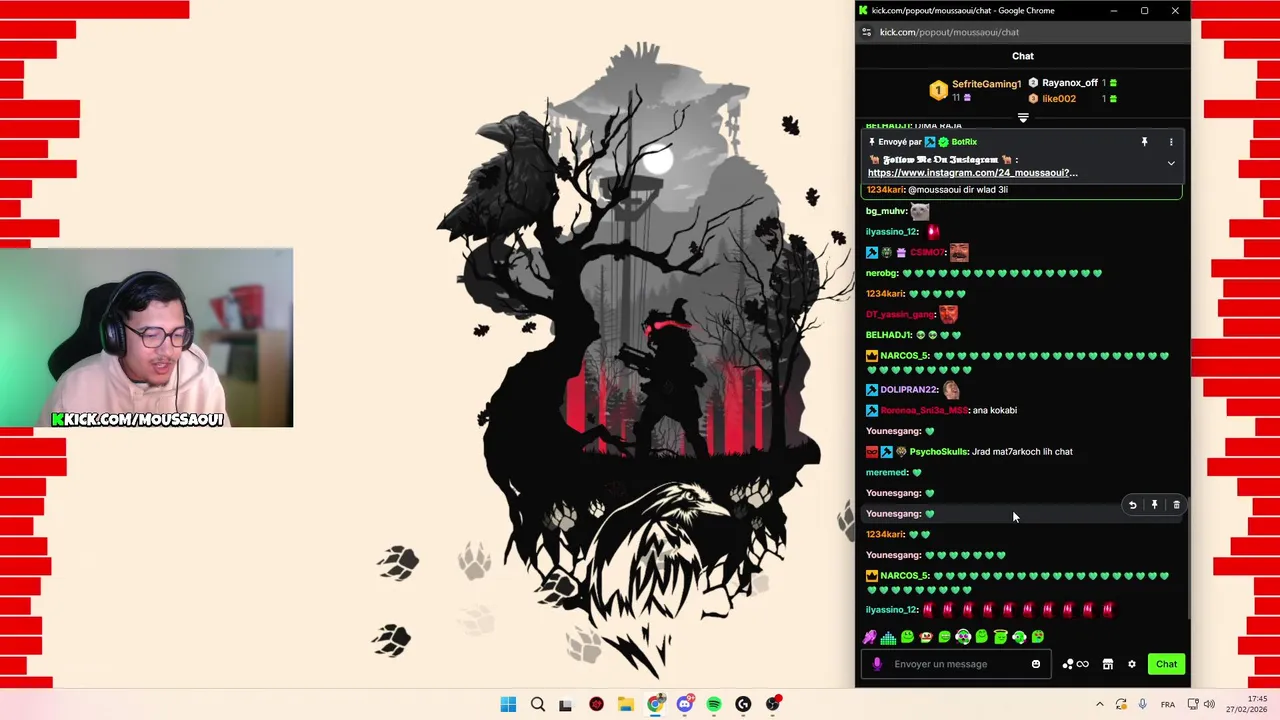
Task: Open chat identity infinity points icon
Action: [1076, 664]
